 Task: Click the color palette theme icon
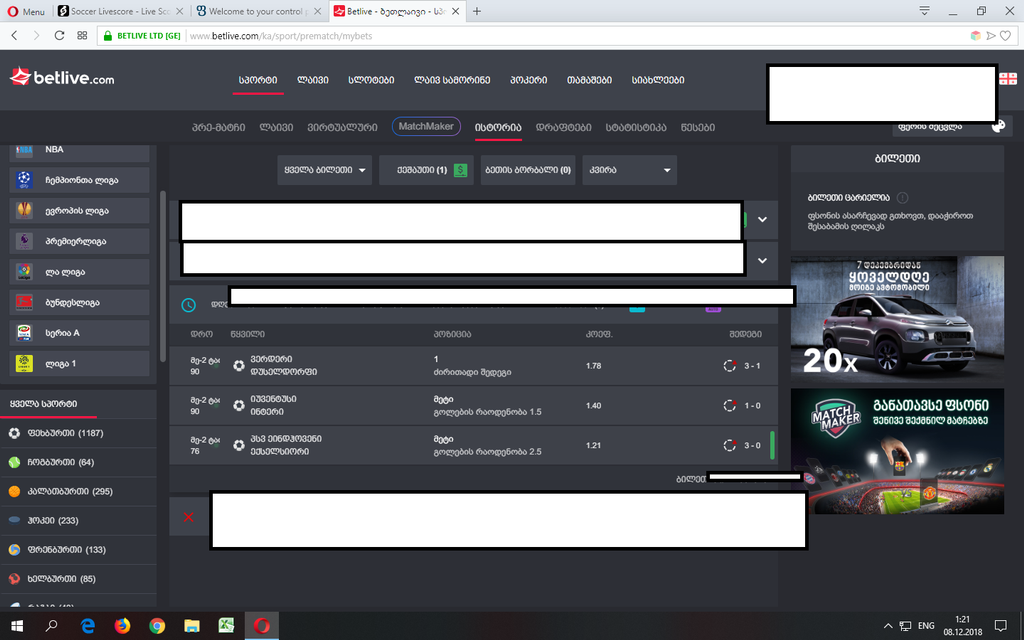pyautogui.click(x=998, y=126)
